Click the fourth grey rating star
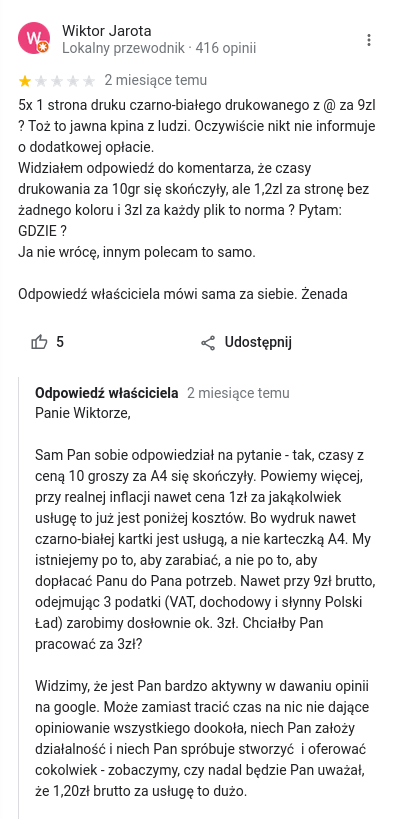The height and width of the screenshot is (819, 395). pyautogui.click(x=73, y=81)
